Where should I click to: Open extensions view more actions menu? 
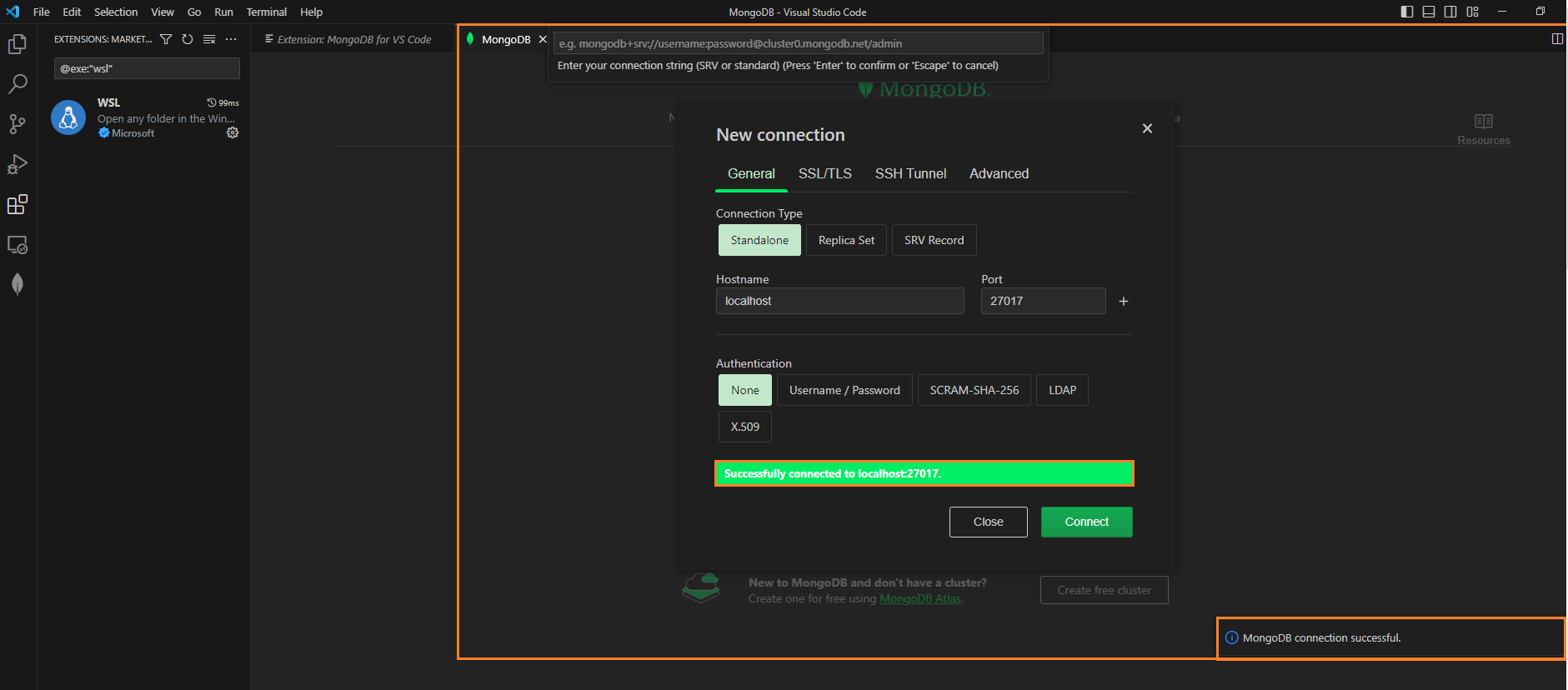click(231, 39)
